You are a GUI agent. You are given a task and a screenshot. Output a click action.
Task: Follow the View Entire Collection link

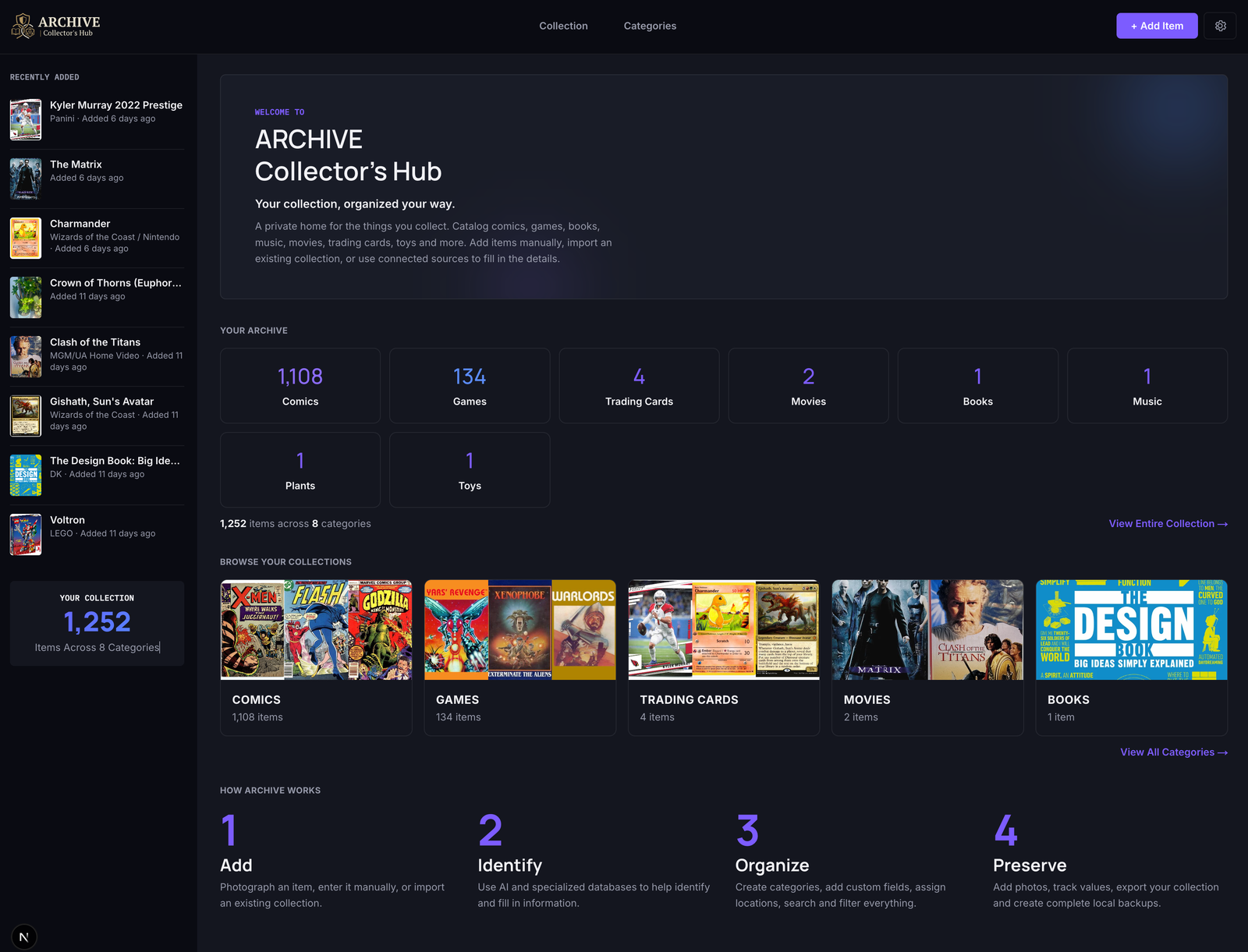click(1168, 524)
